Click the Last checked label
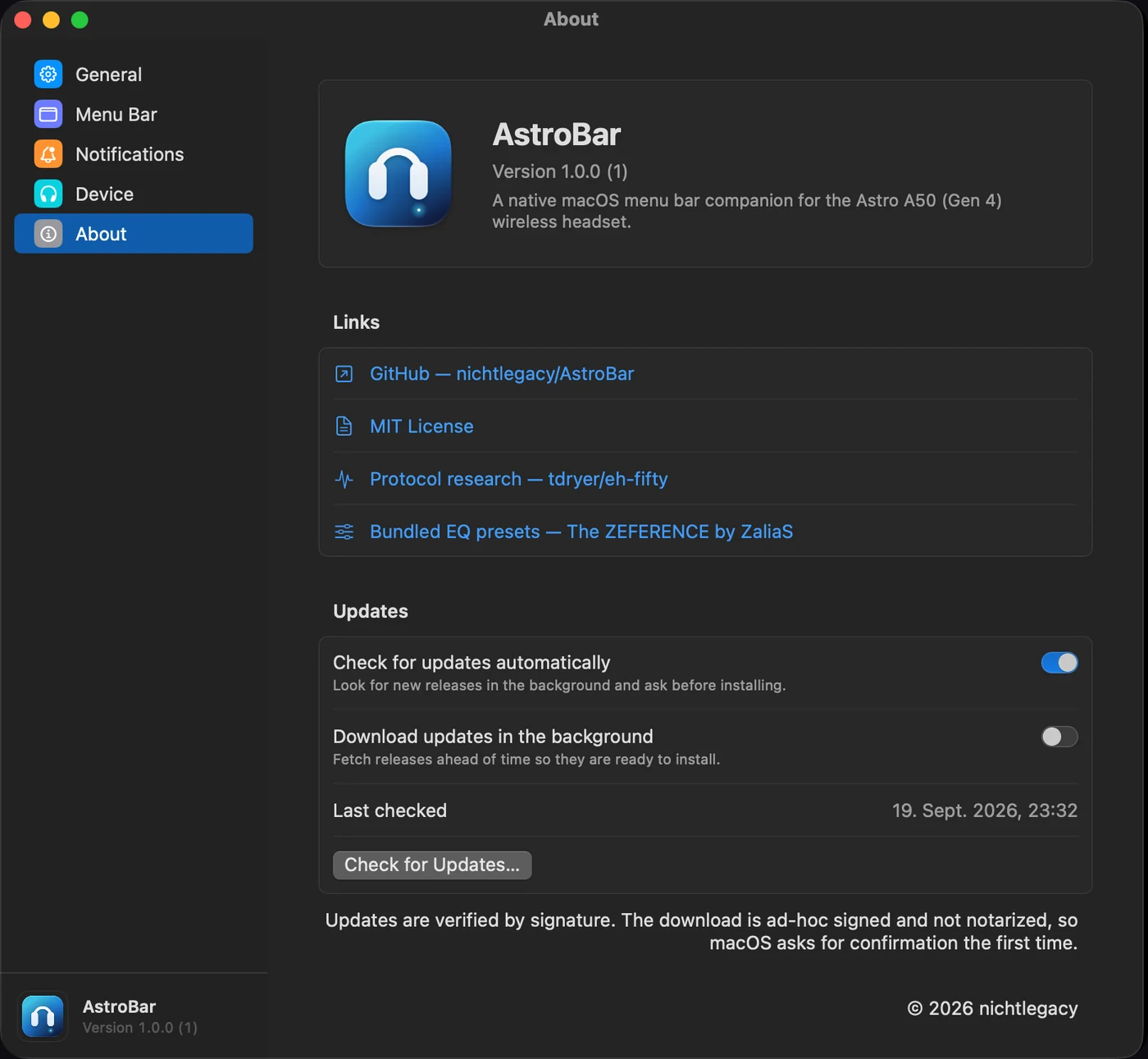This screenshot has width=1148, height=1059. (x=390, y=810)
